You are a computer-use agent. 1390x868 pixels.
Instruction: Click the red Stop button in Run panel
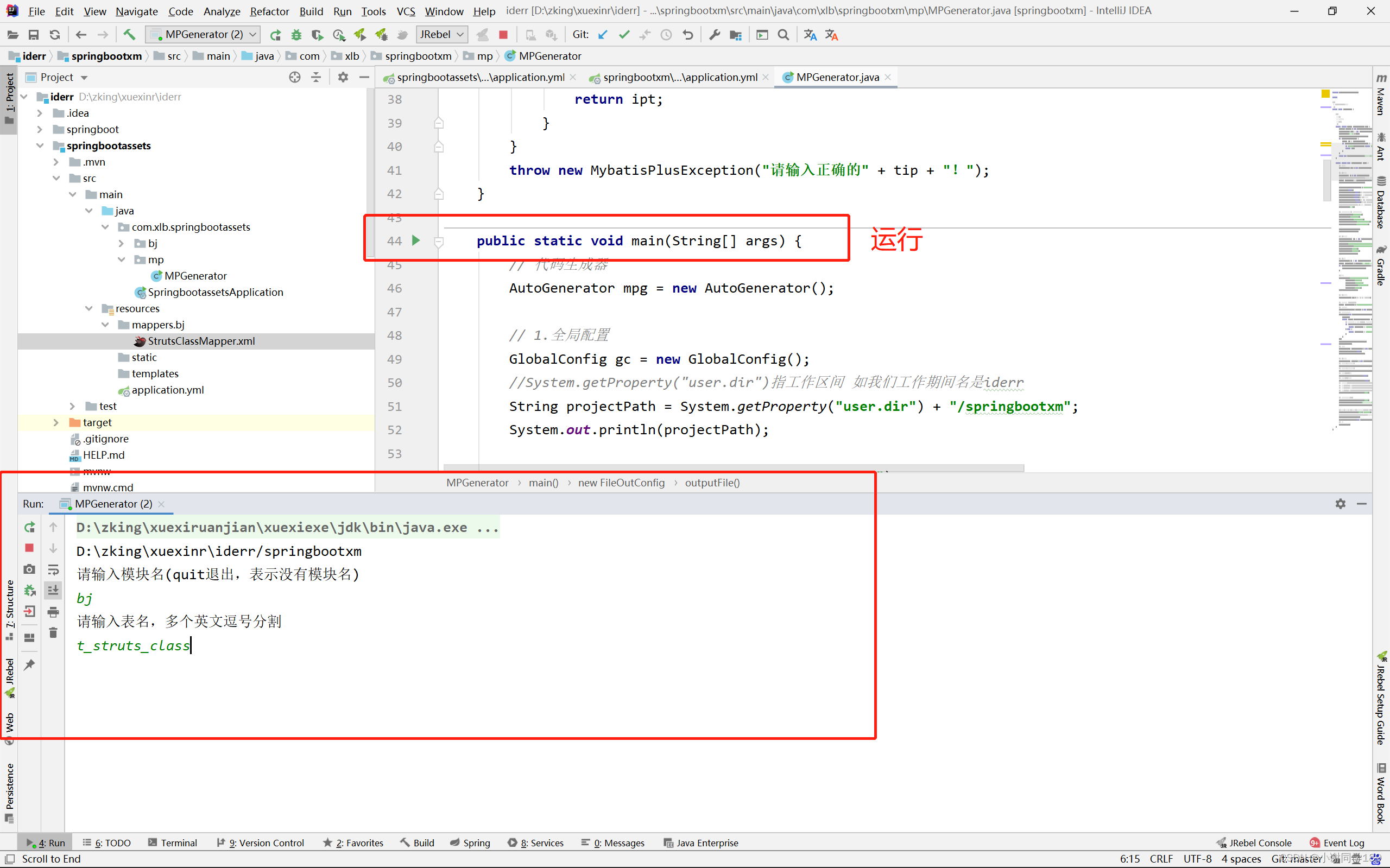(x=29, y=548)
